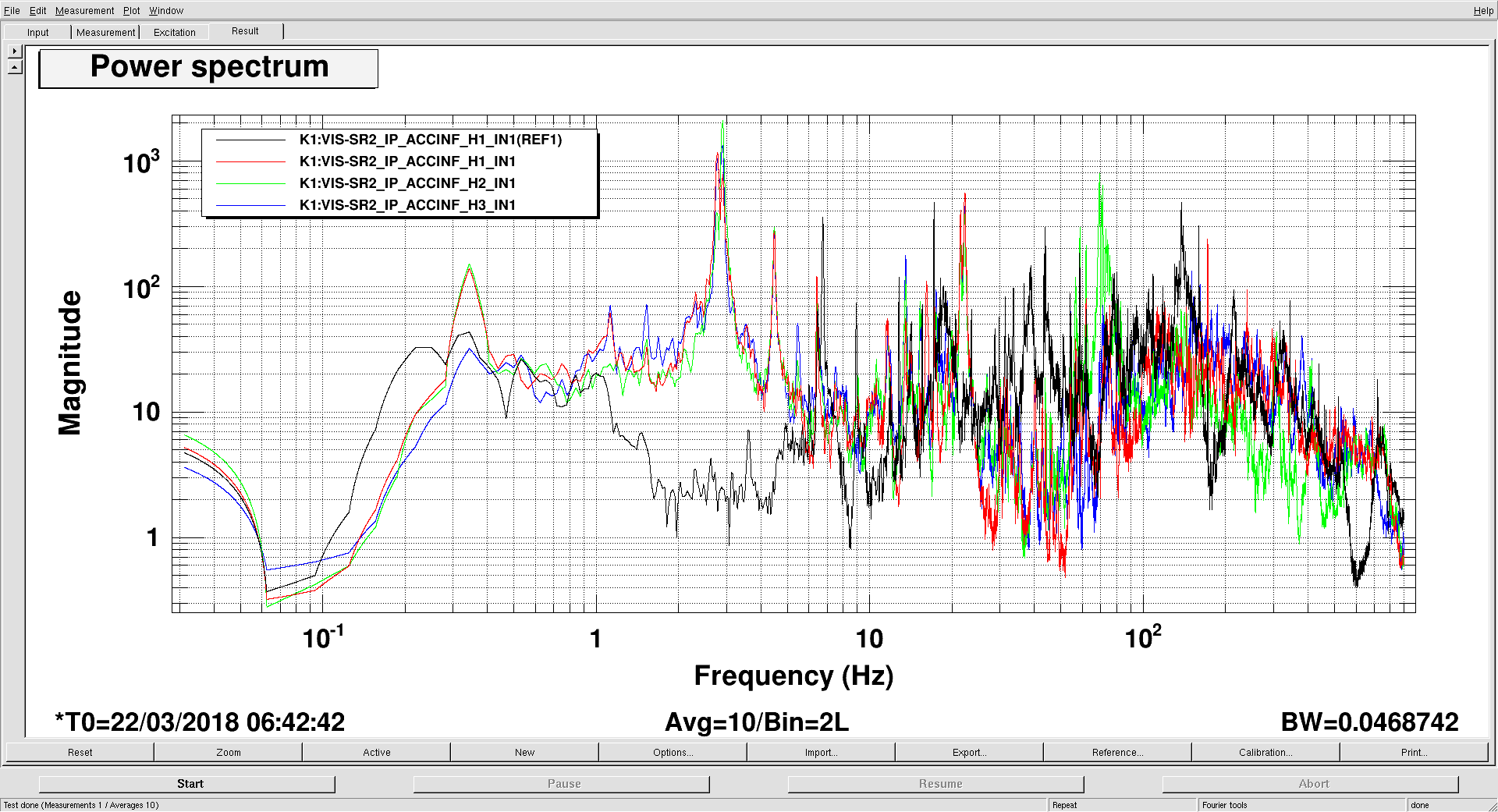The height and width of the screenshot is (812, 1498).
Task: Open the Plot menu
Action: [x=131, y=10]
